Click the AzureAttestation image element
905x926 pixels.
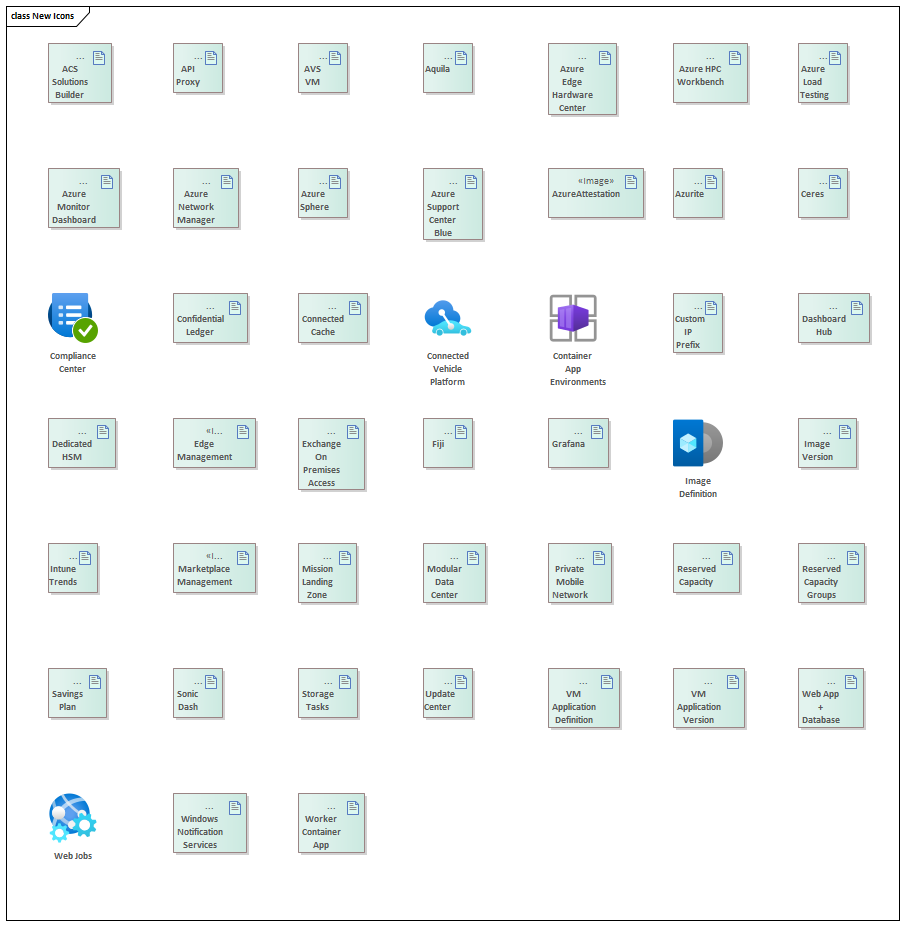click(x=596, y=193)
